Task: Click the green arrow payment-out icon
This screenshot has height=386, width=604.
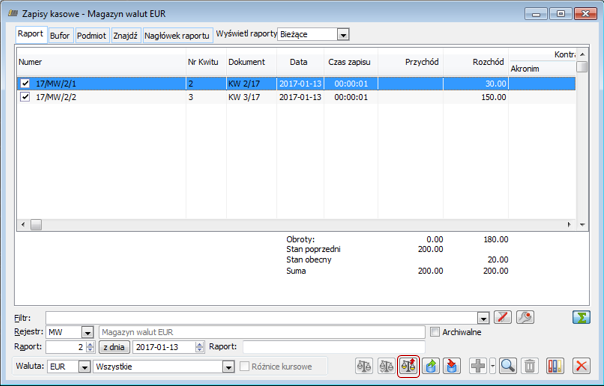Action: click(431, 366)
